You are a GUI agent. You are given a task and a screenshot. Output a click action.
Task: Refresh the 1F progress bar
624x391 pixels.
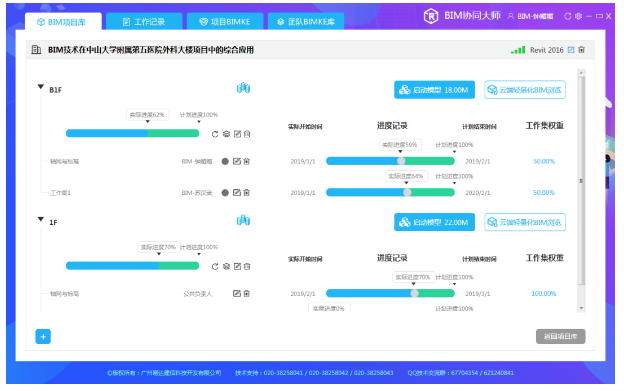(215, 267)
